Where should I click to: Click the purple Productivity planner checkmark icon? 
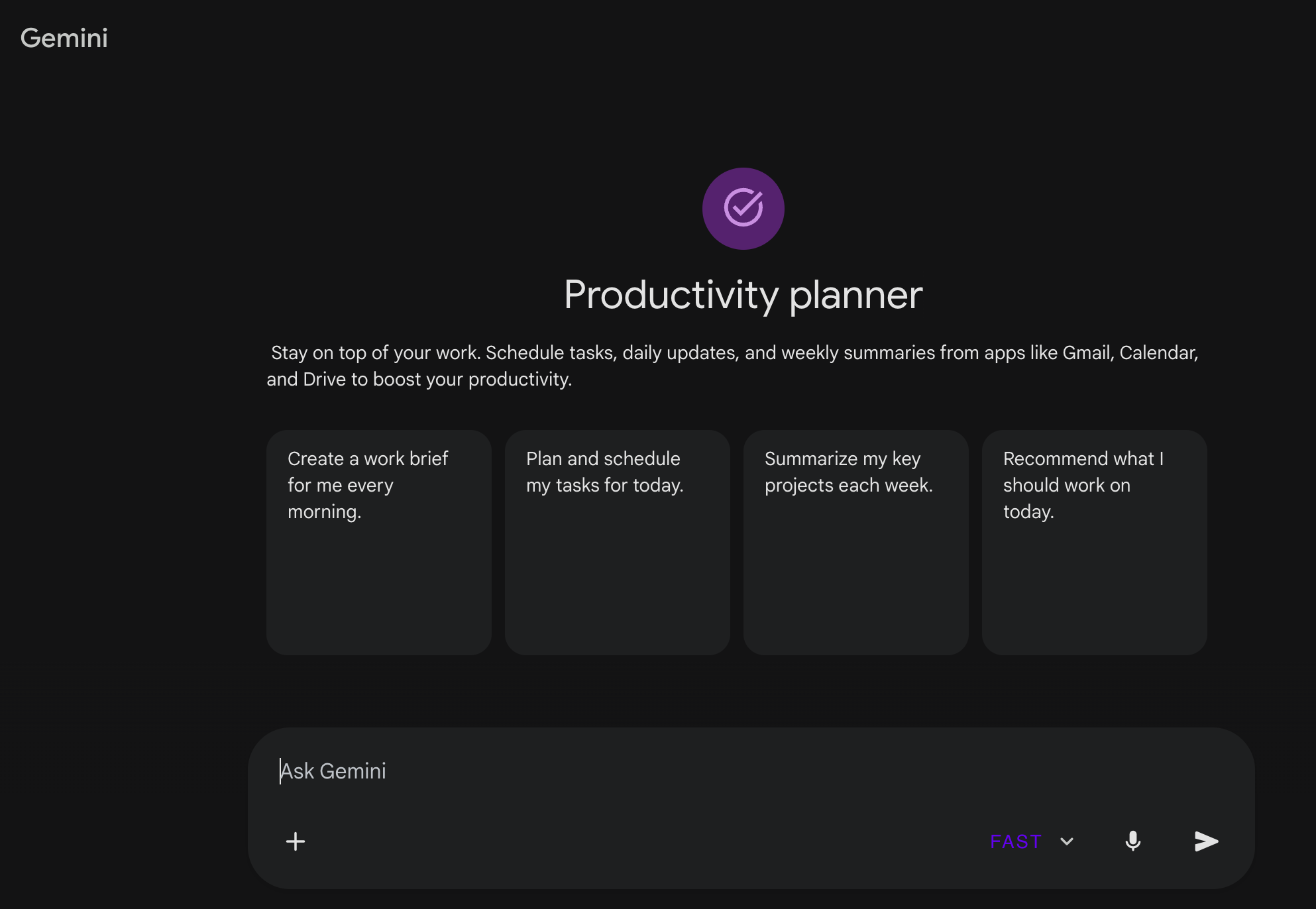743,208
